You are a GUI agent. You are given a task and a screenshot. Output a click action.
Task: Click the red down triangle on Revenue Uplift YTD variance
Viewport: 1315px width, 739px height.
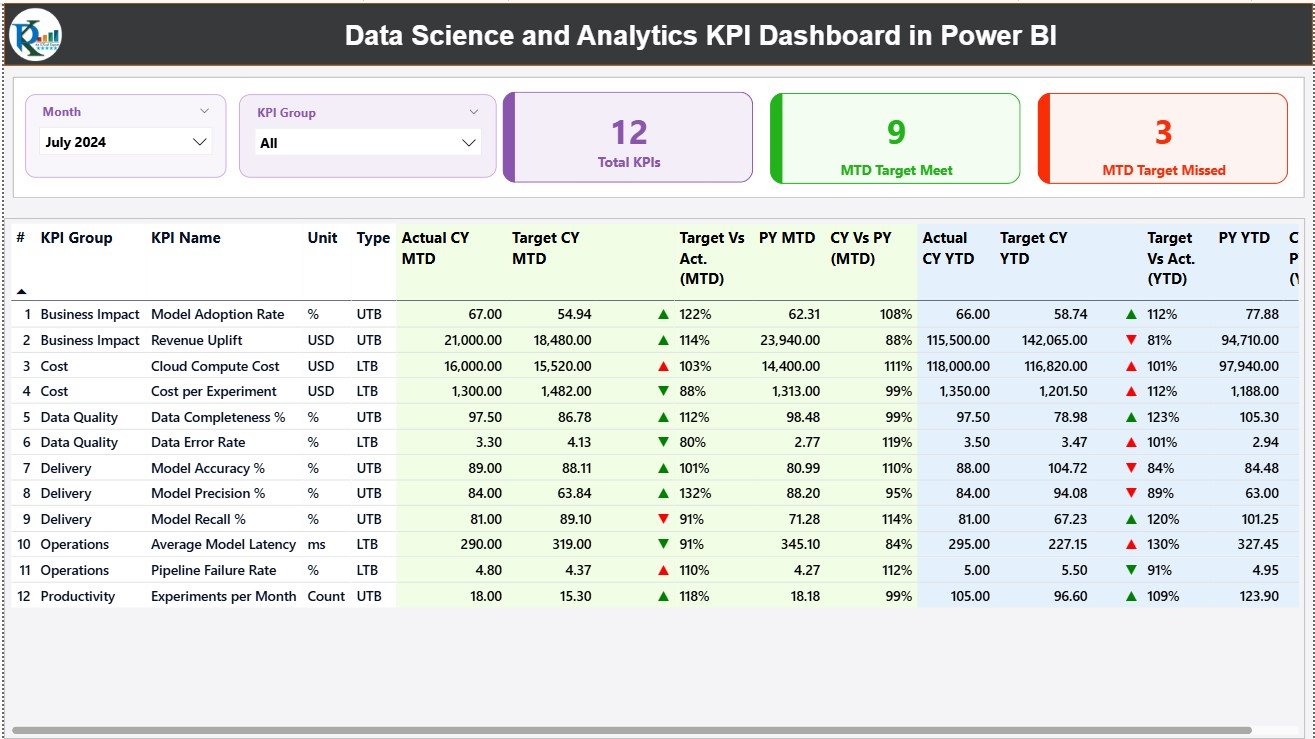coord(1131,340)
